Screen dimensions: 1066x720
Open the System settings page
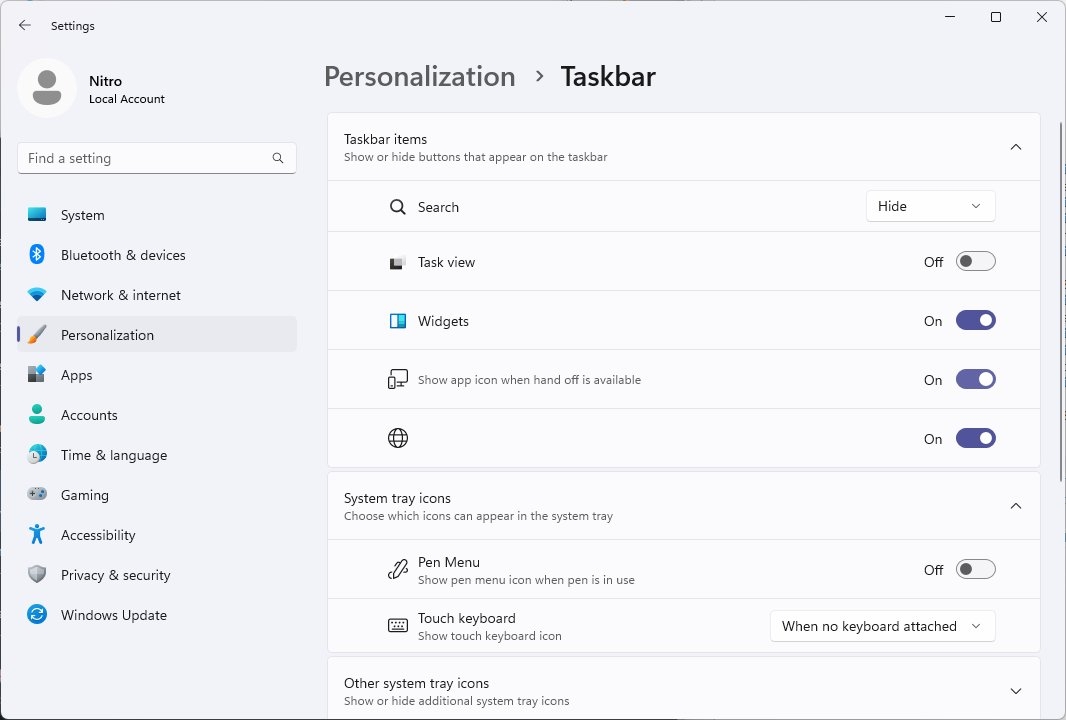tap(157, 215)
